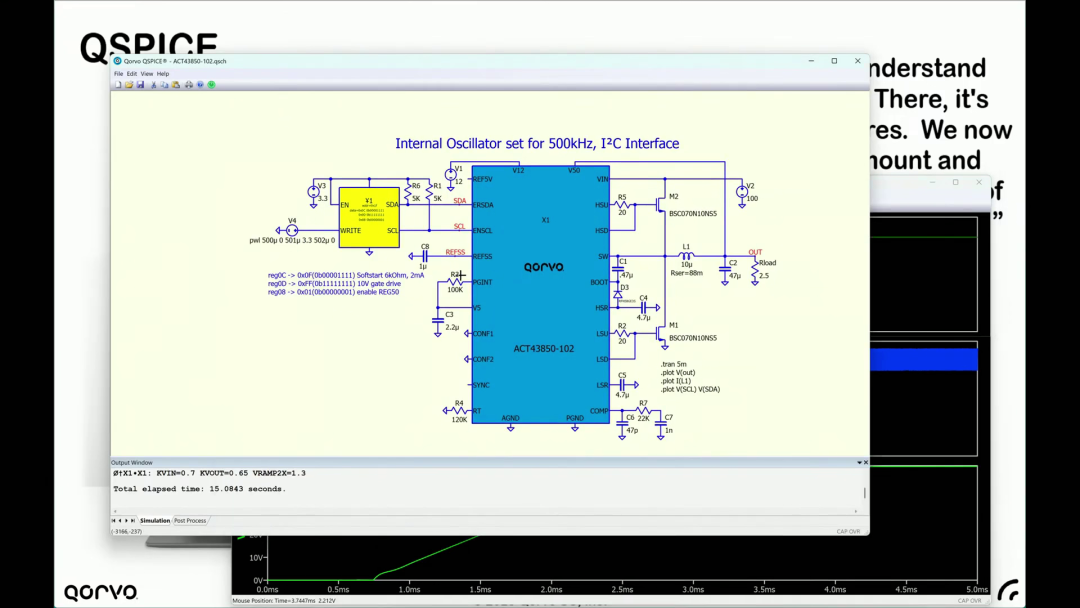Click the .plot V(out) directive
Image resolution: width=1080 pixels, height=608 pixels.
[x=678, y=373]
